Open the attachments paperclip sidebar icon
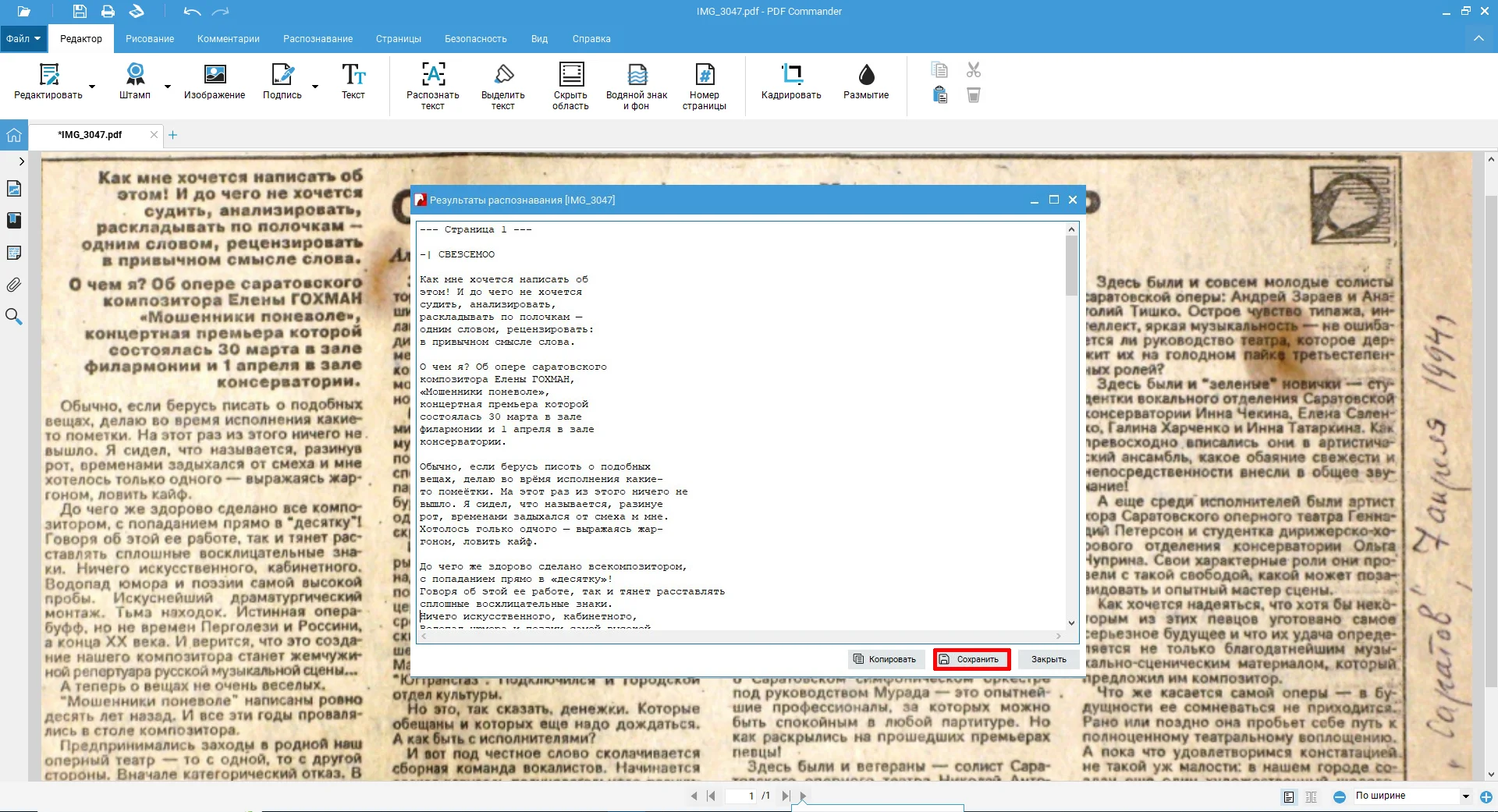The image size is (1498, 812). (x=13, y=285)
